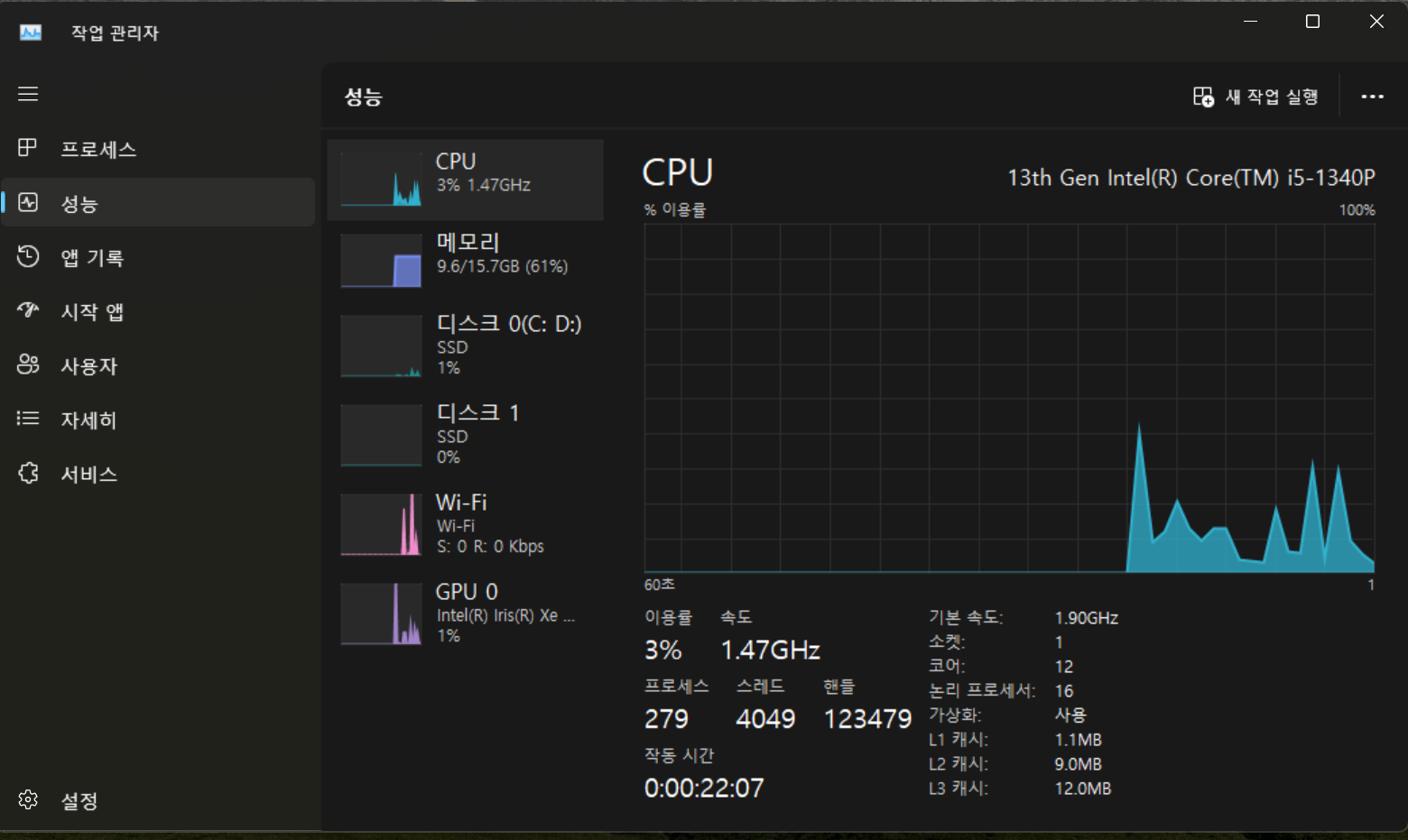Click the 100% graph scale label
This screenshot has height=840, width=1408.
coord(1357,209)
